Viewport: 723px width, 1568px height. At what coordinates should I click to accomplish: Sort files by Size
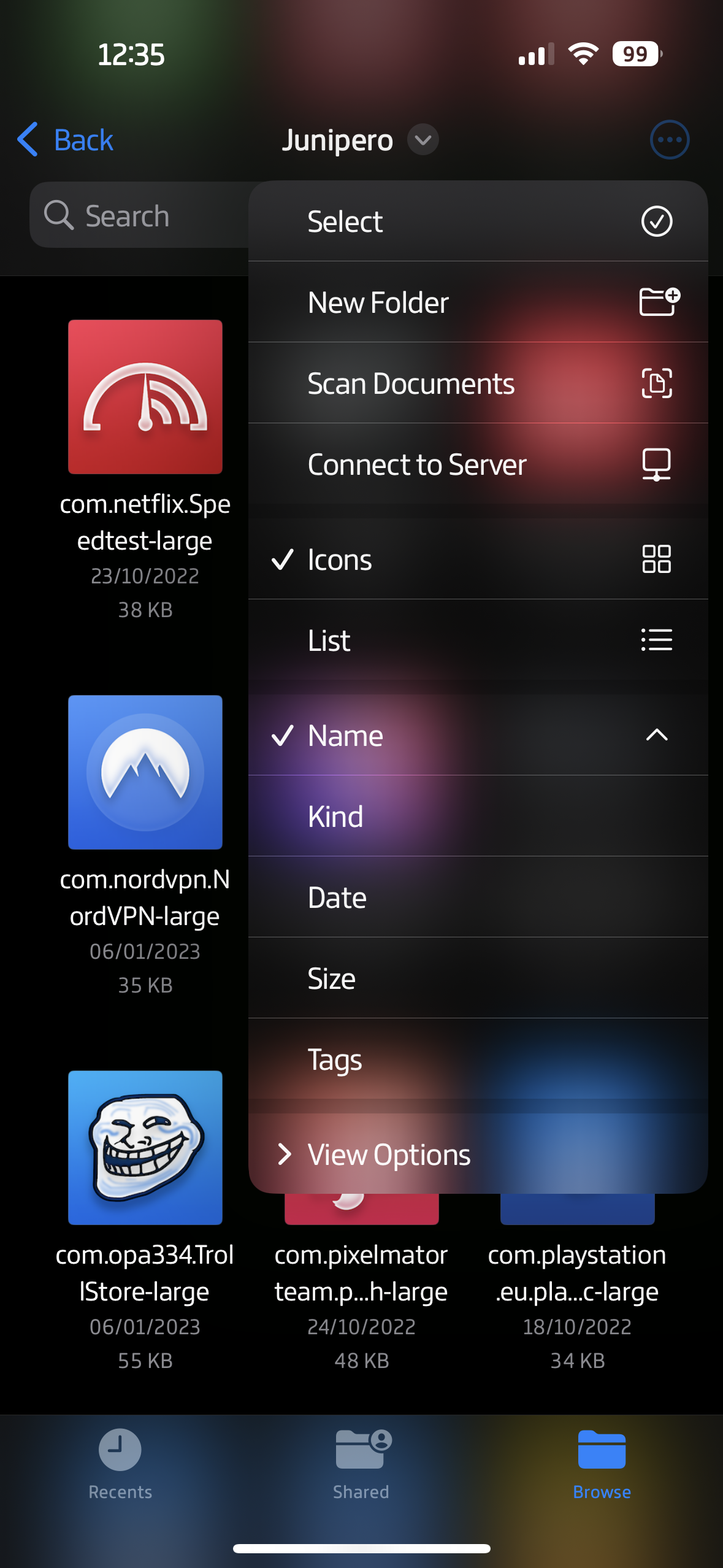478,978
